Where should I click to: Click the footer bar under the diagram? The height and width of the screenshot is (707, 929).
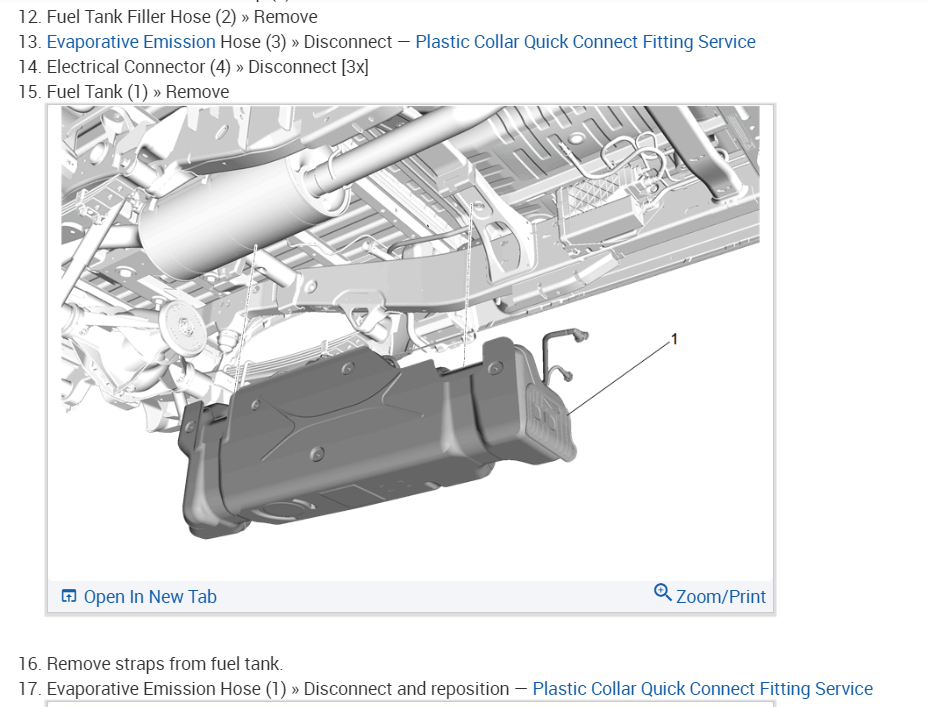click(411, 596)
